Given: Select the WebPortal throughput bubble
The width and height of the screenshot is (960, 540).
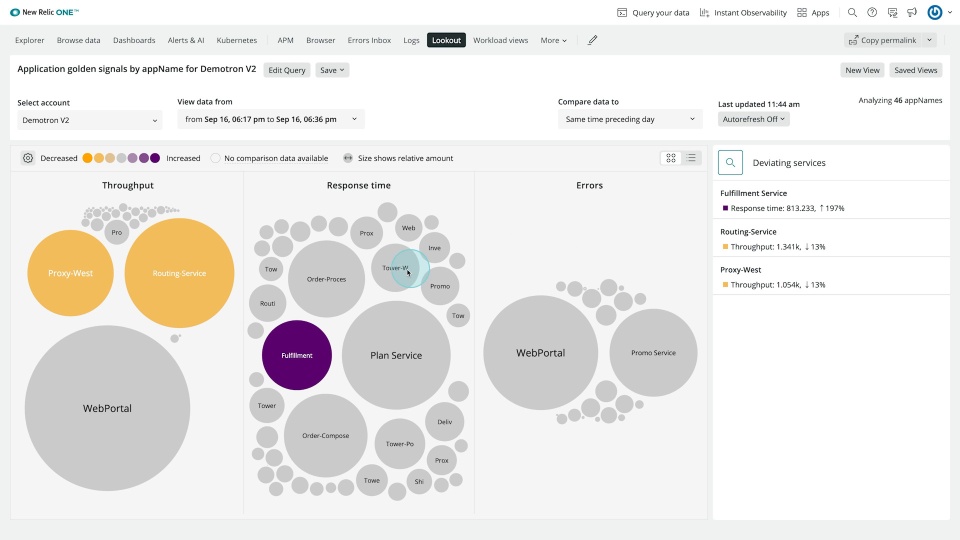Looking at the screenshot, I should point(107,408).
